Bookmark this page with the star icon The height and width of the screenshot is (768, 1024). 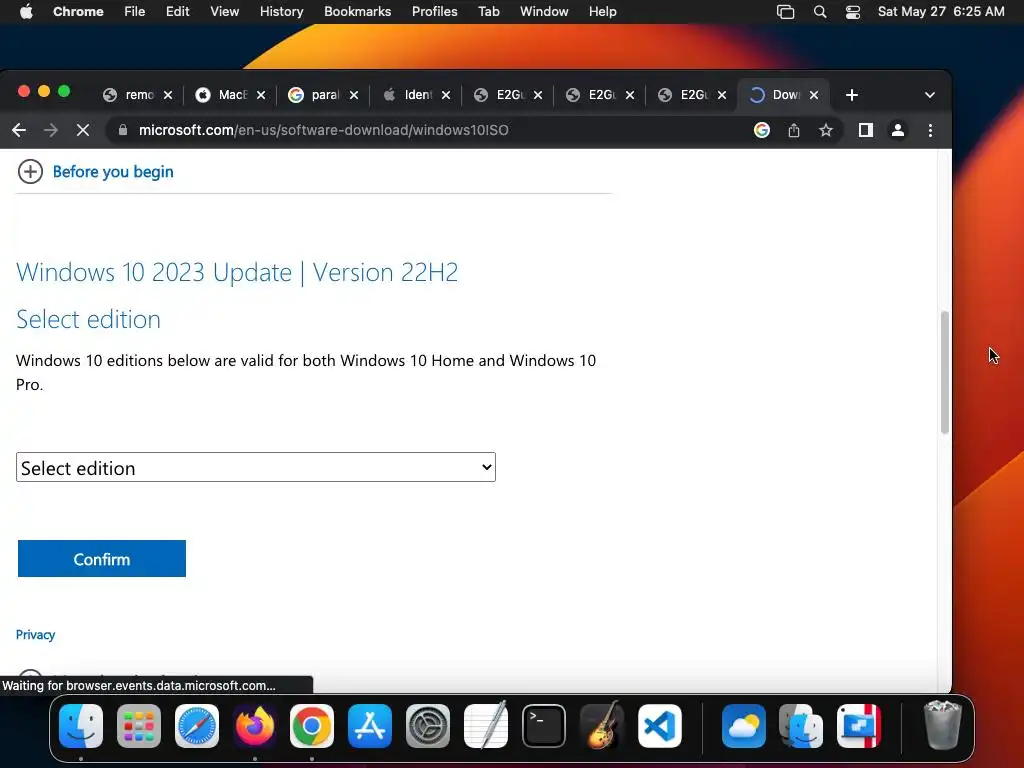pyautogui.click(x=826, y=130)
